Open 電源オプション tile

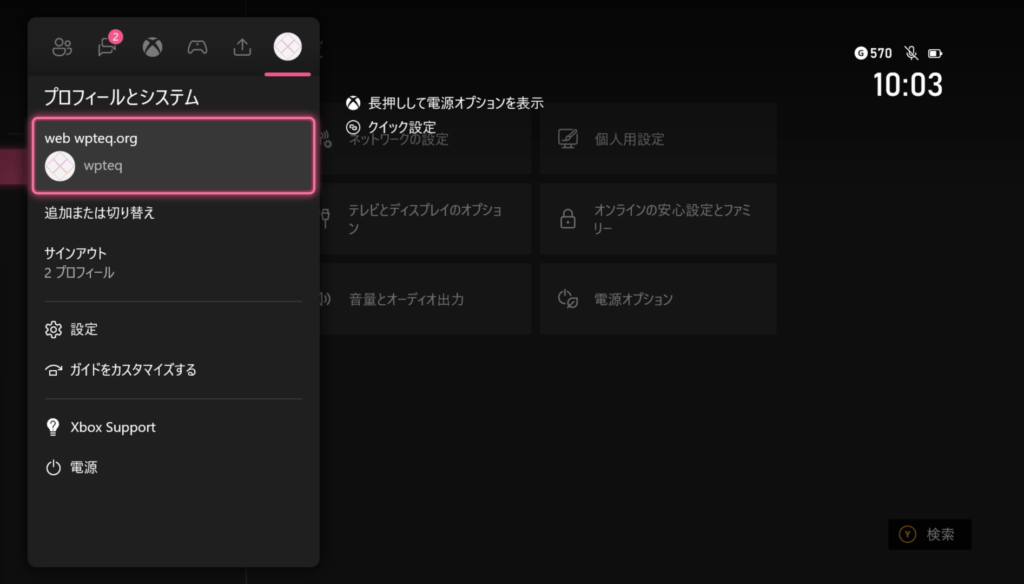[658, 299]
